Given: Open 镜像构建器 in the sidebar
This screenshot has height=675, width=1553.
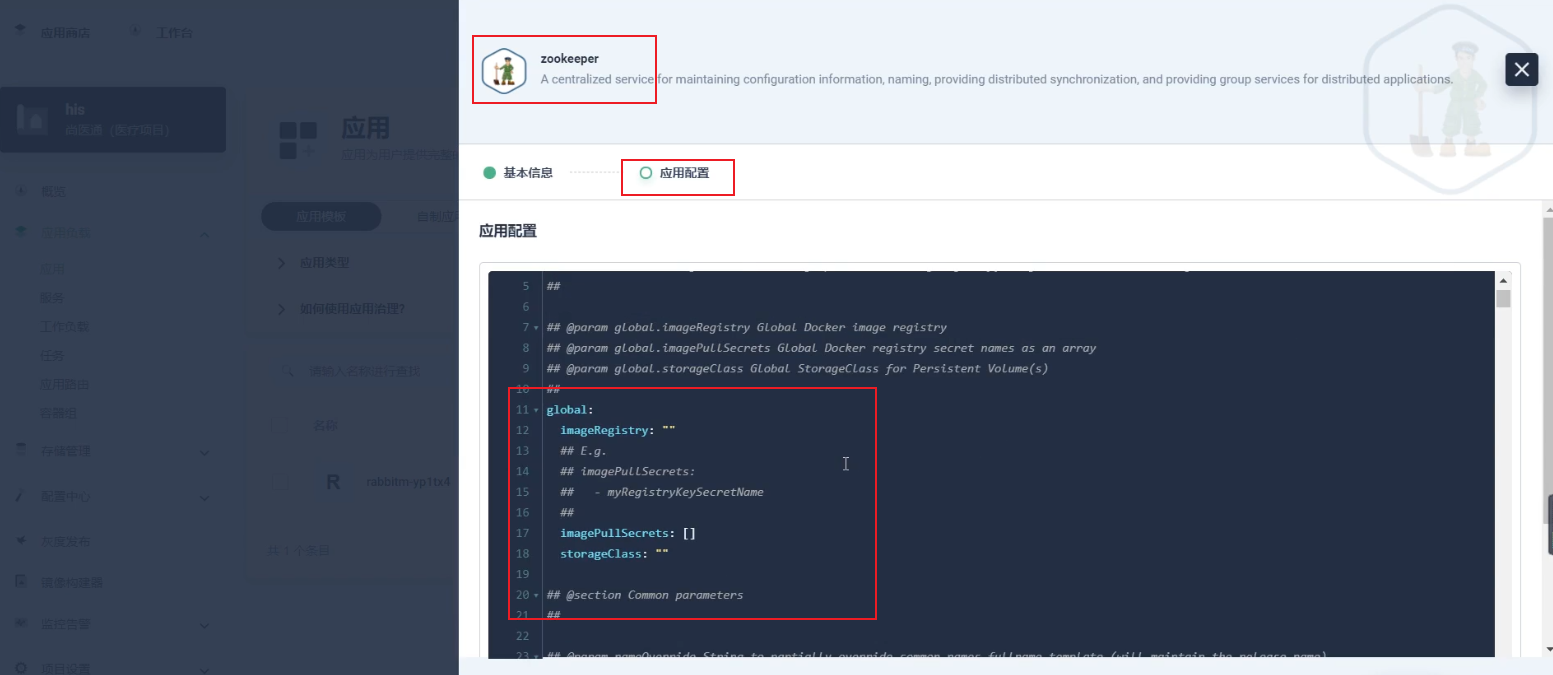Looking at the screenshot, I should click(x=71, y=583).
